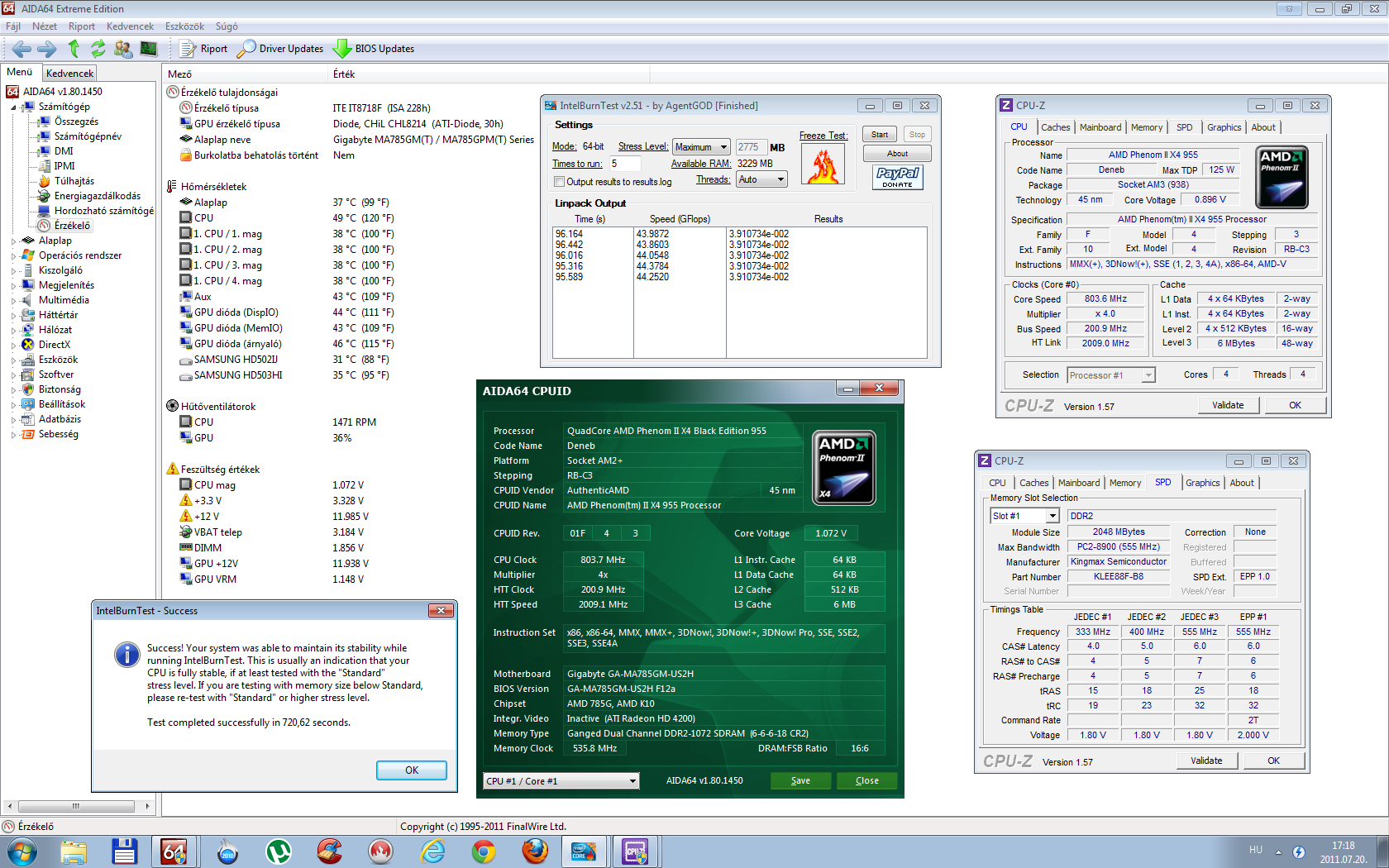The image size is (1389, 868).
Task: Switch to Kedvencek tab
Action: 69,74
